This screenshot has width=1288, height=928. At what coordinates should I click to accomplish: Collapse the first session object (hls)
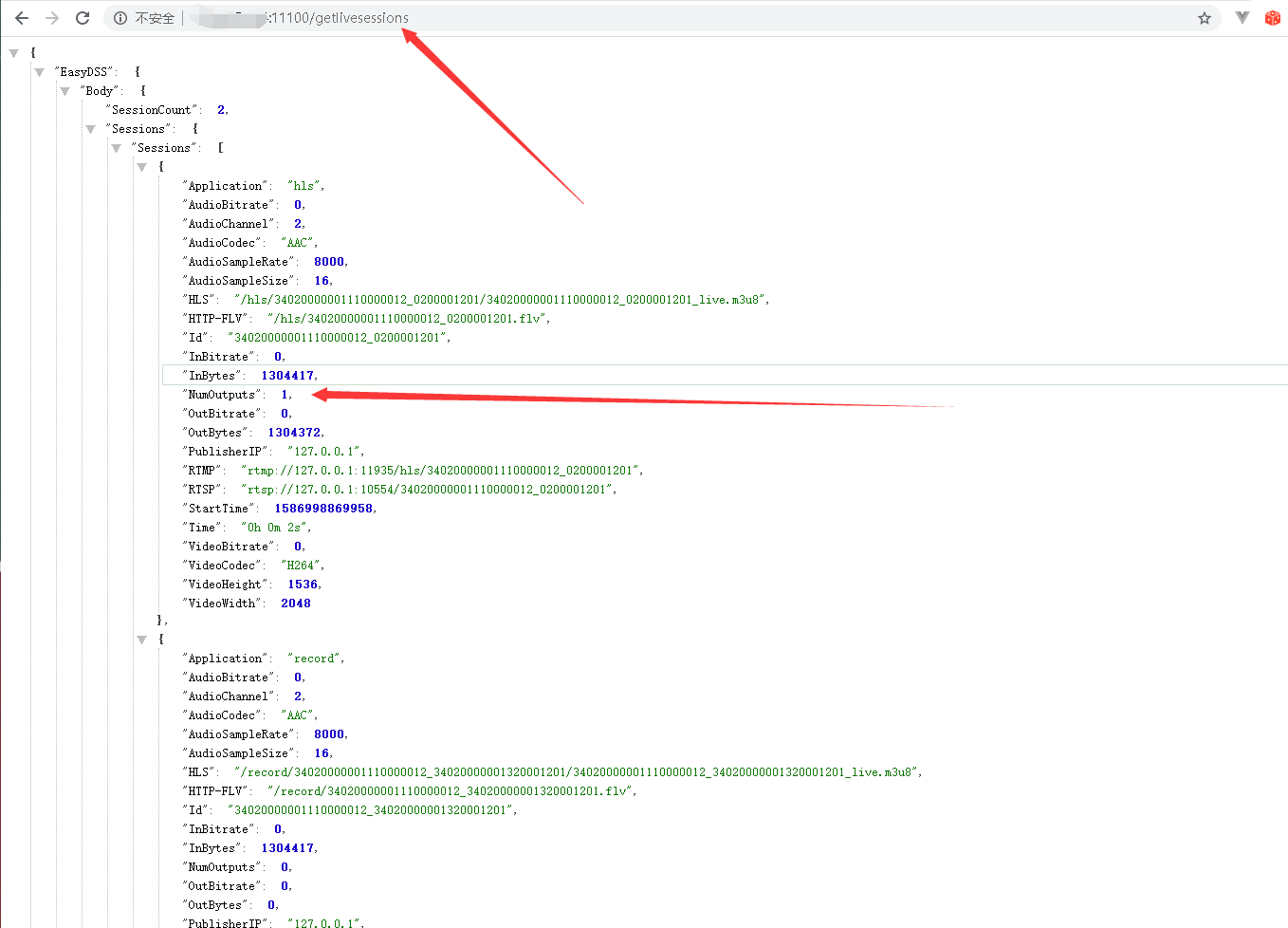pos(142,167)
